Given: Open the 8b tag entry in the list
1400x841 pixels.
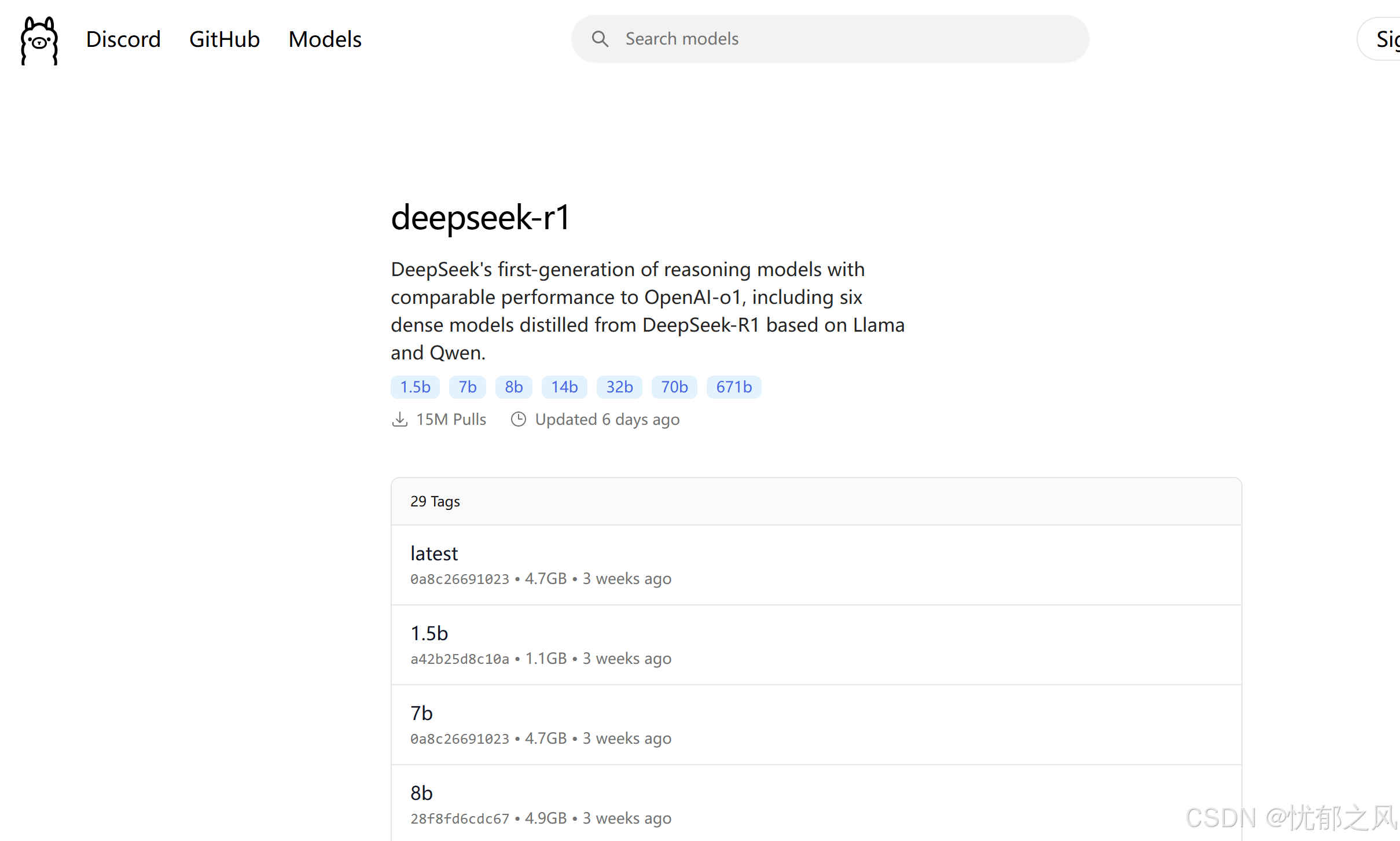Looking at the screenshot, I should pyautogui.click(x=421, y=793).
